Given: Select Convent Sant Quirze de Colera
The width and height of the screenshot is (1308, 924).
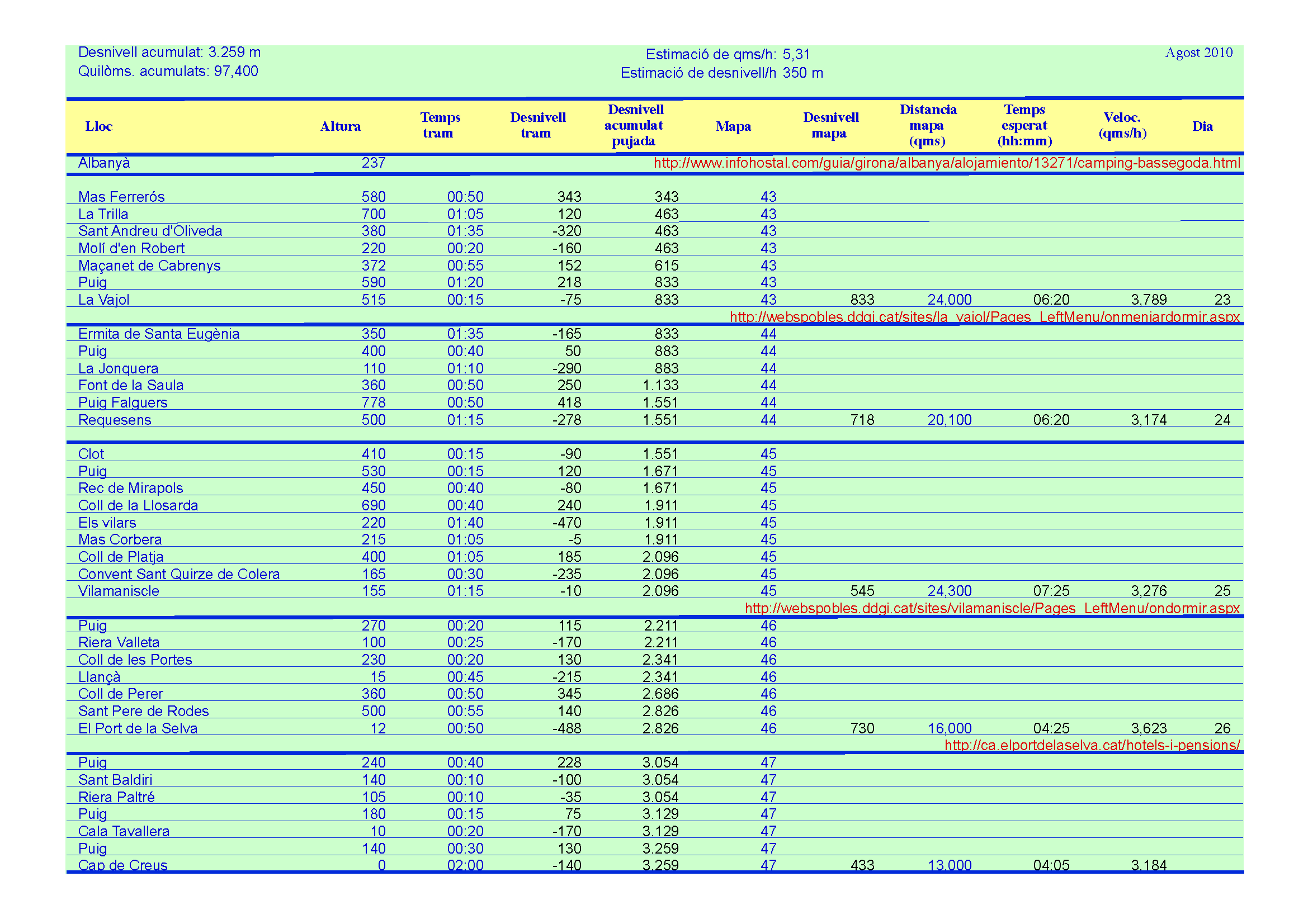Looking at the screenshot, I should tap(179, 574).
